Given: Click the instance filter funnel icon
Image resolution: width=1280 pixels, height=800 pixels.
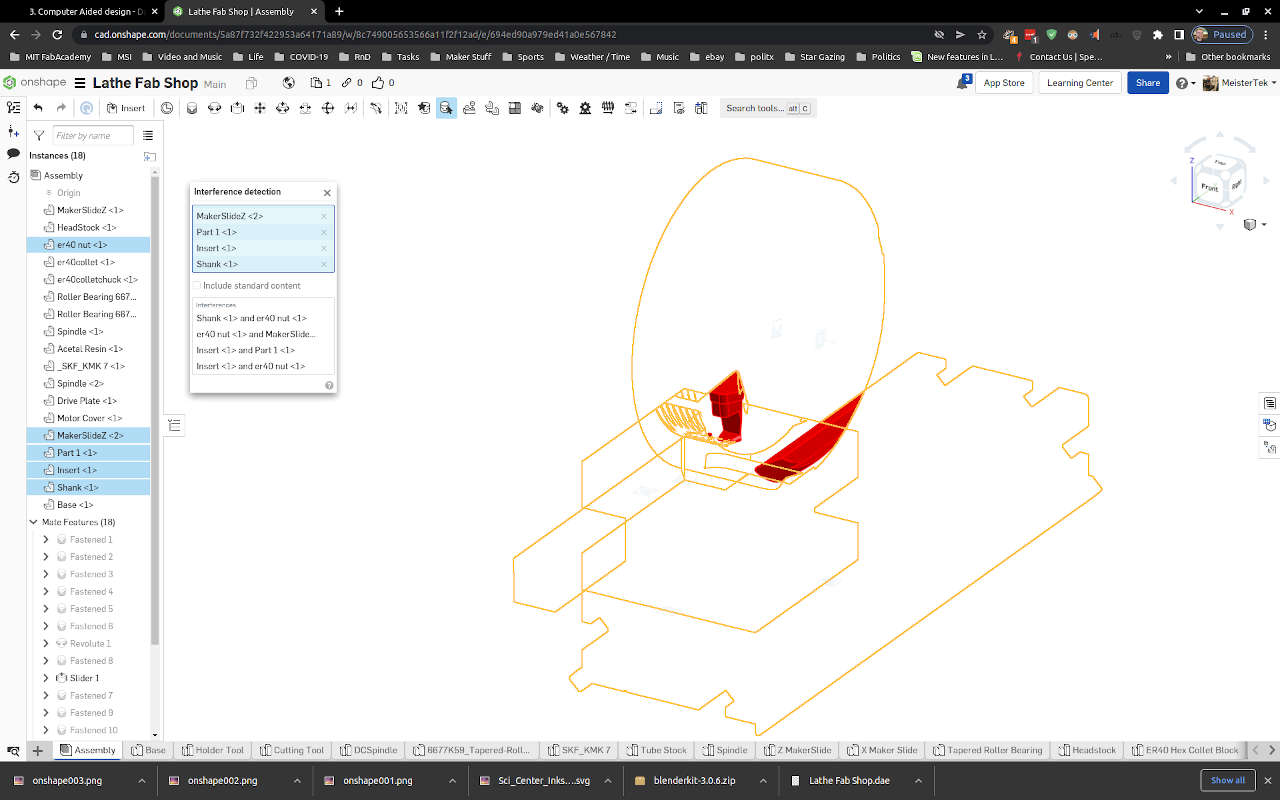Looking at the screenshot, I should tap(39, 135).
